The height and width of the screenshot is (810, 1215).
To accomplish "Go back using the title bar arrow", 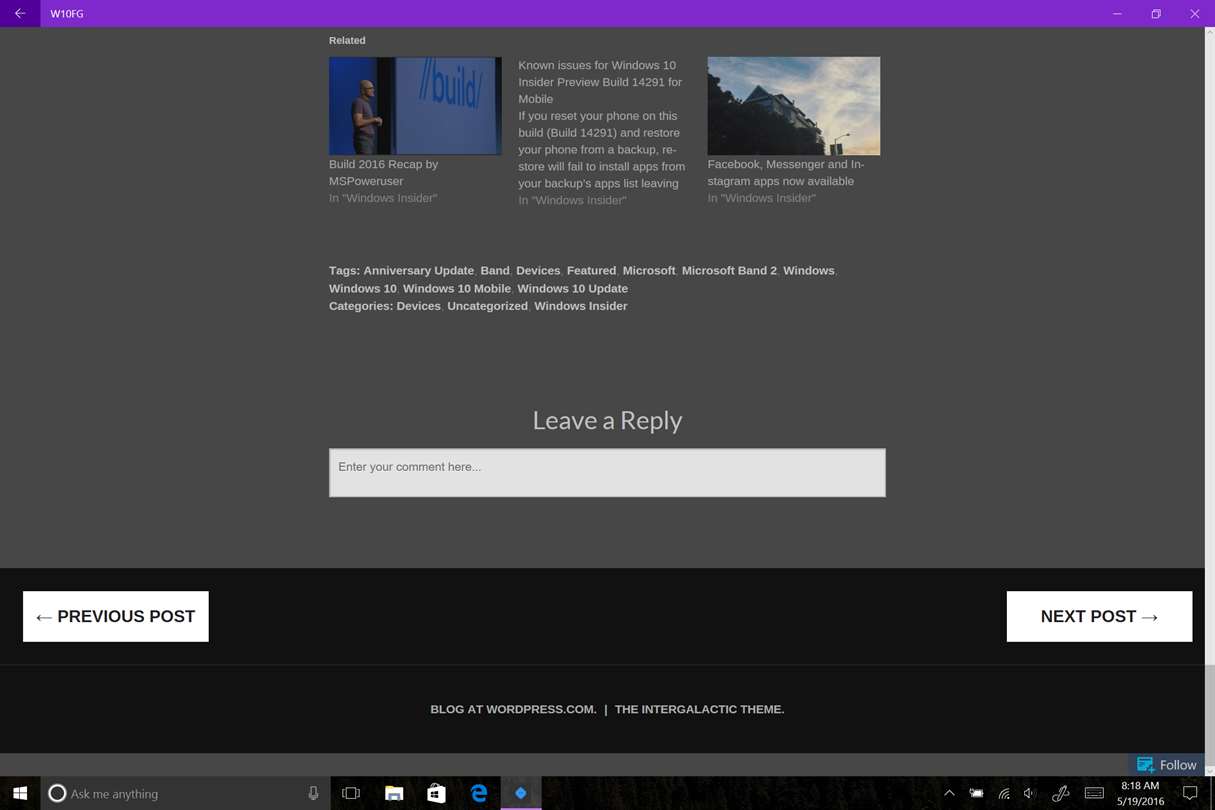I will [x=20, y=14].
